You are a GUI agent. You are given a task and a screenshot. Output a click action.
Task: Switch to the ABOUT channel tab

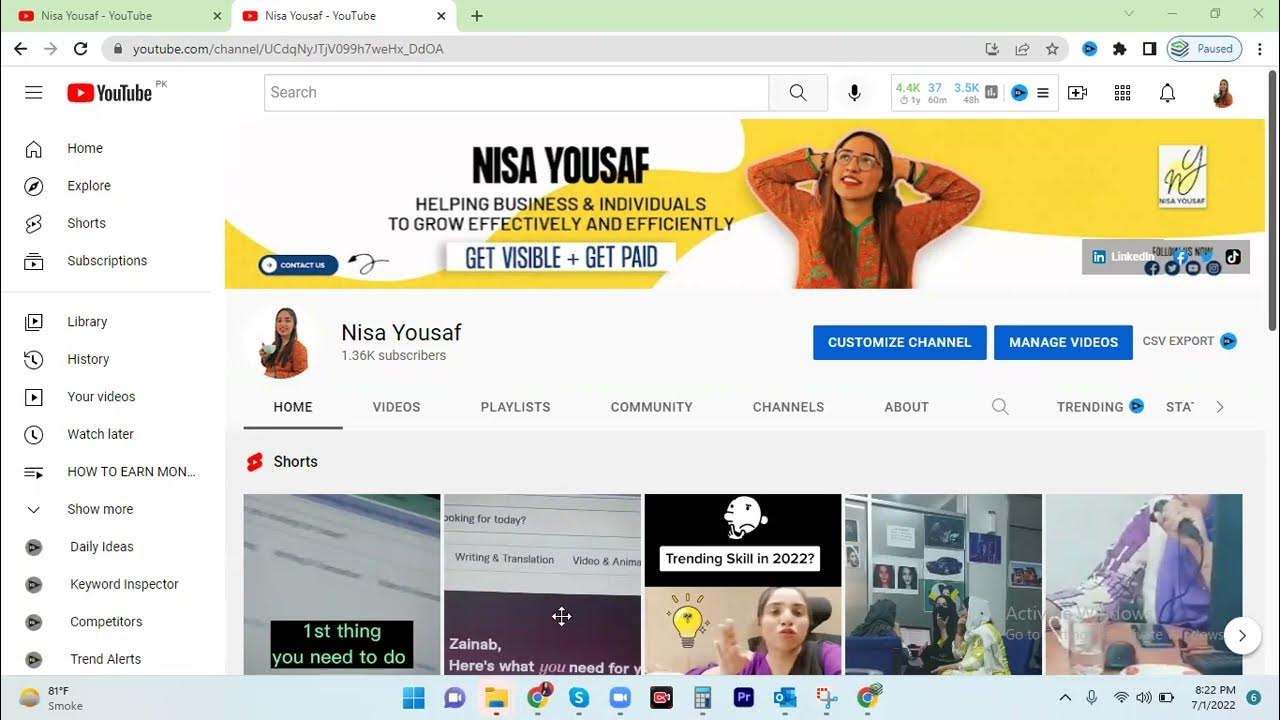(x=906, y=407)
